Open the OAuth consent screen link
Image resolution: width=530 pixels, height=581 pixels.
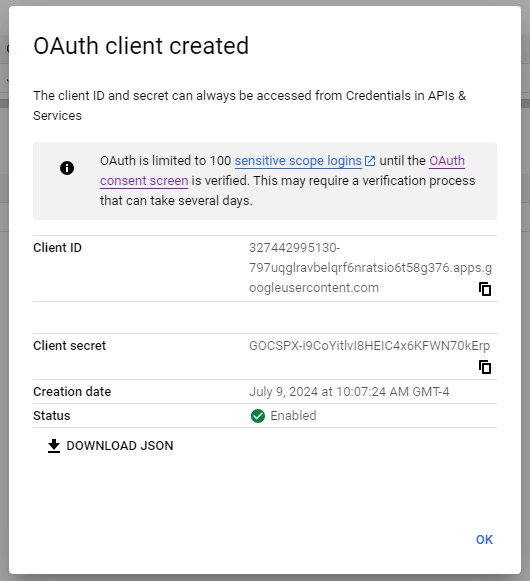tap(282, 170)
